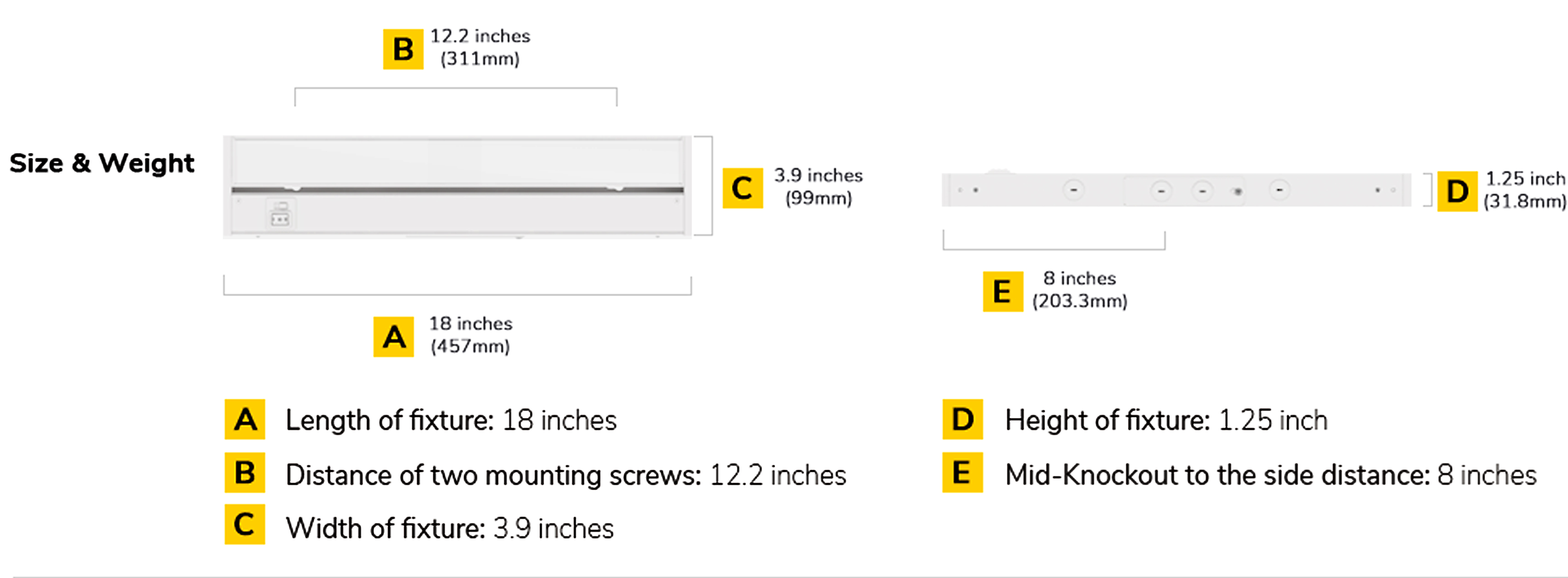Click the side-view fixture image with knockouts
Viewport: 1568px width, 578px height.
pos(1176,190)
